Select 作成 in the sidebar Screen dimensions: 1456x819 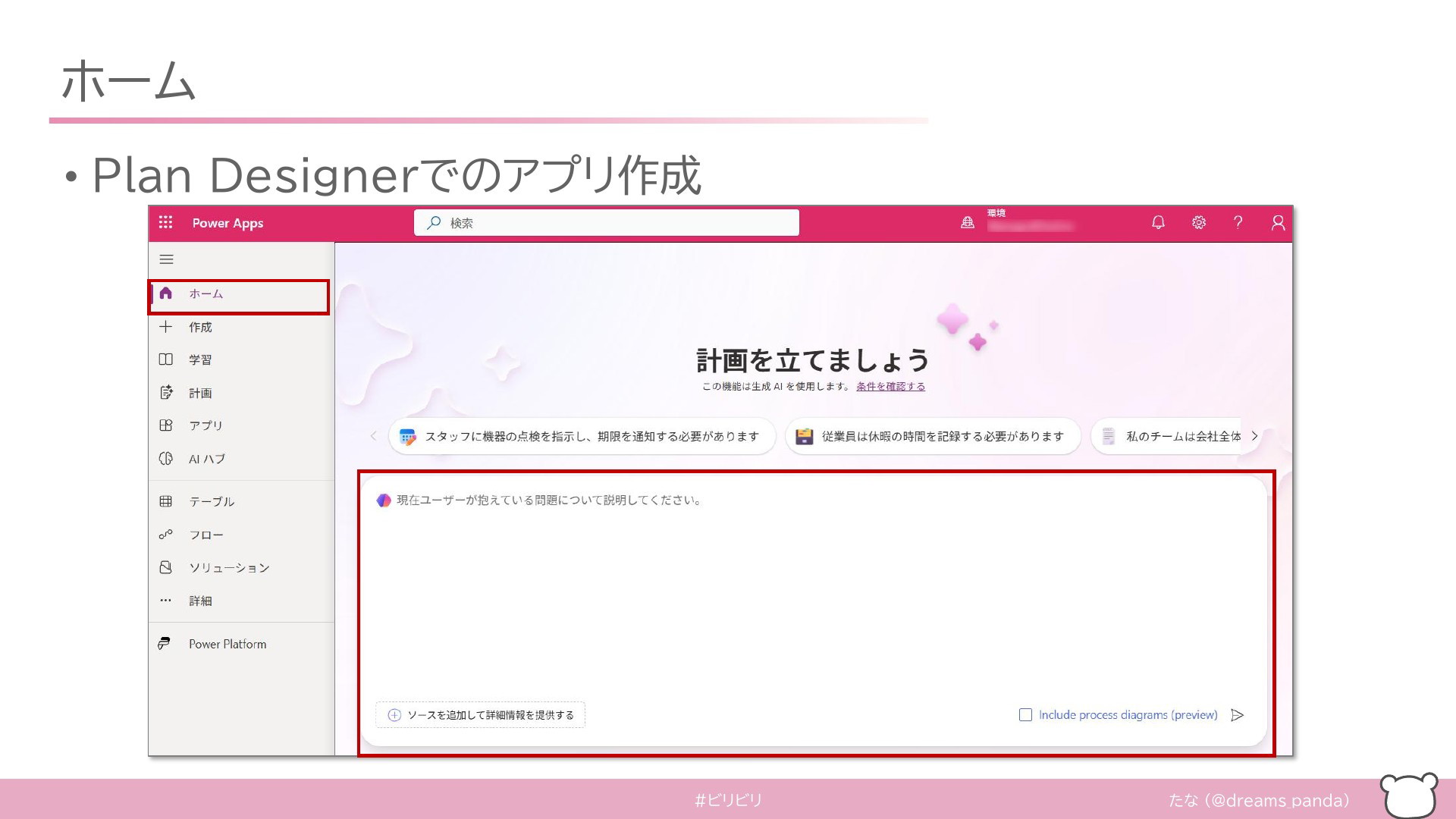[241, 327]
